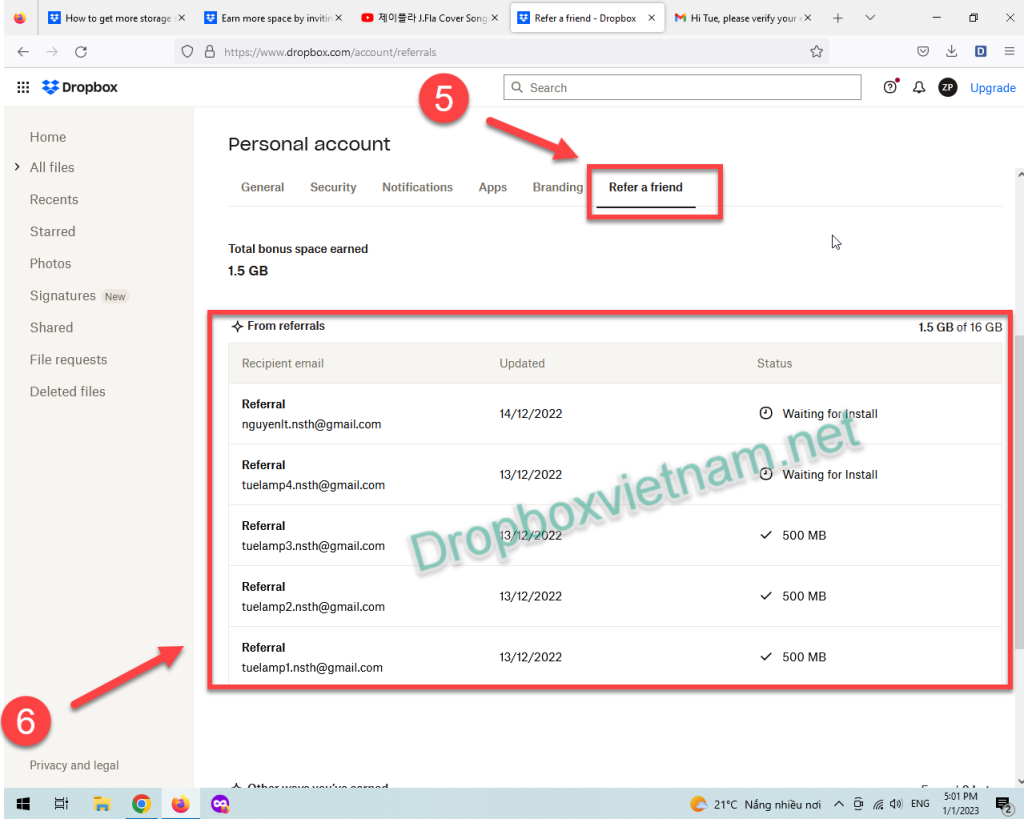Viewport: 1024px width, 819px height.
Task: Go back with the browser back arrow
Action: click(x=23, y=52)
